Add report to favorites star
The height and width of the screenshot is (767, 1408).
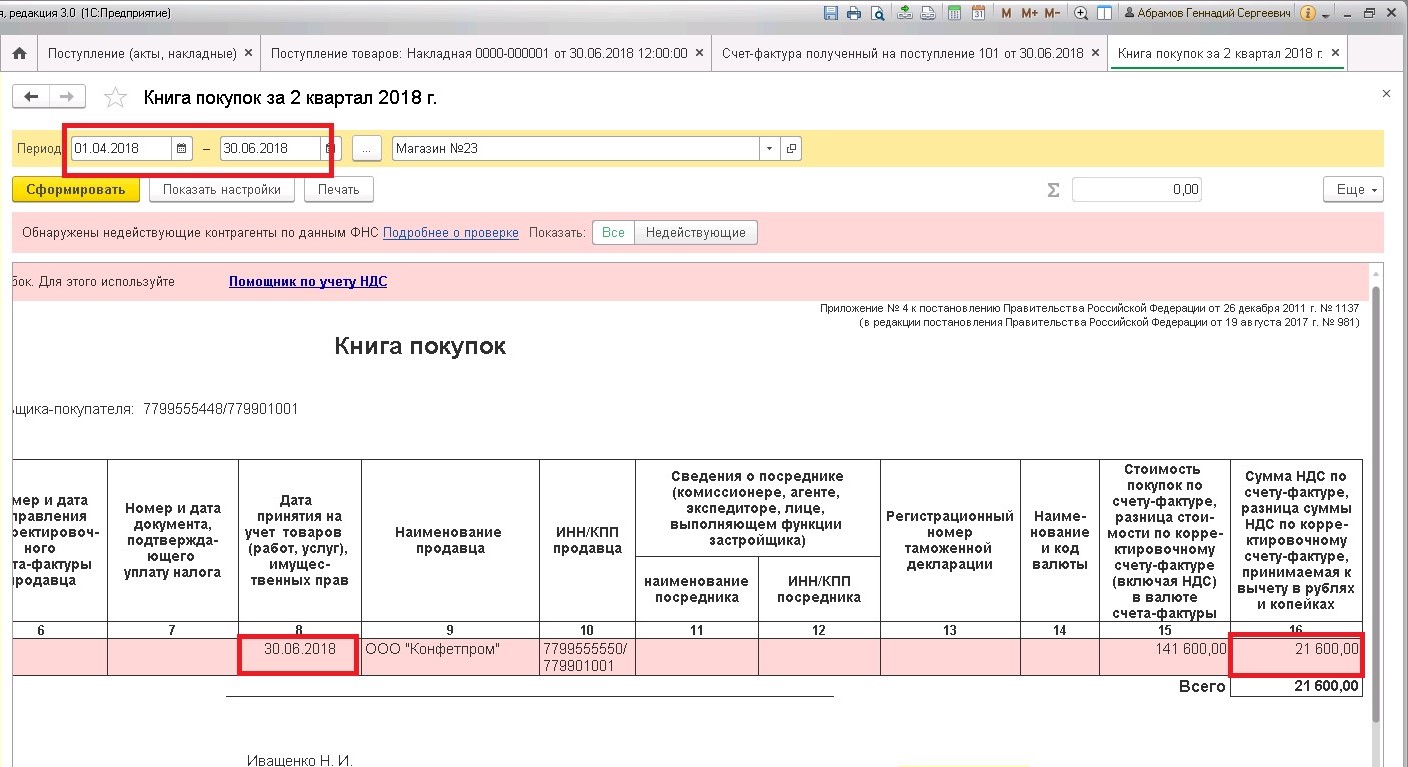[116, 97]
